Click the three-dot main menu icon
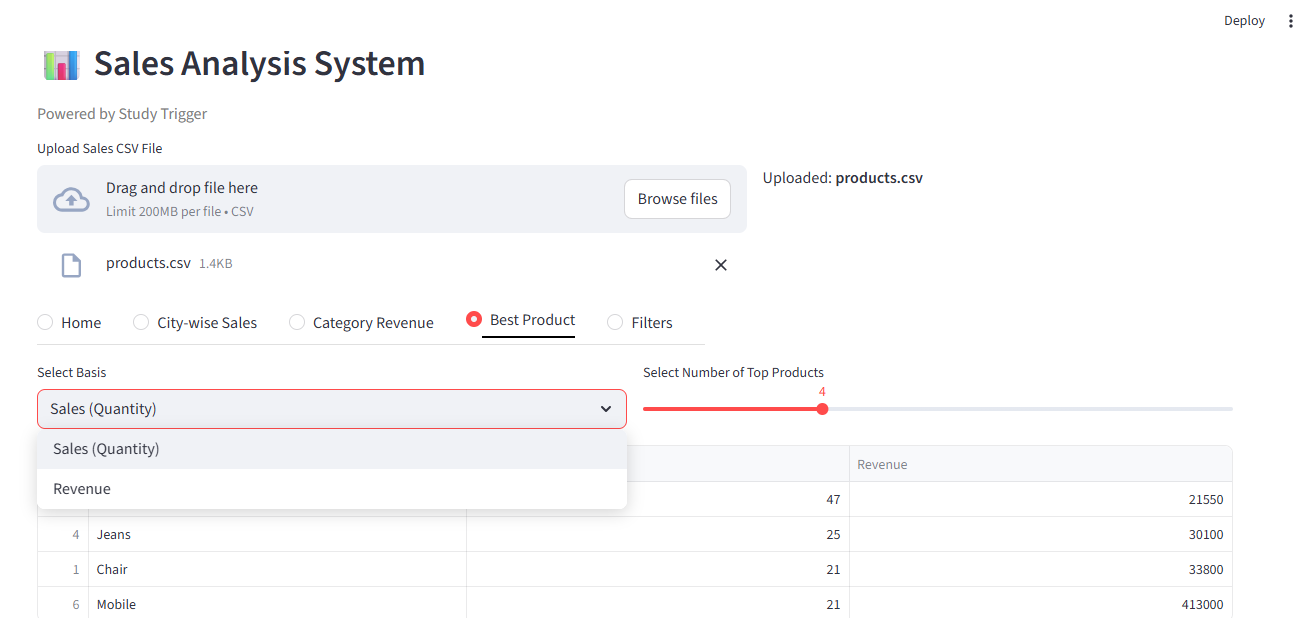The image size is (1298, 618). (1289, 21)
